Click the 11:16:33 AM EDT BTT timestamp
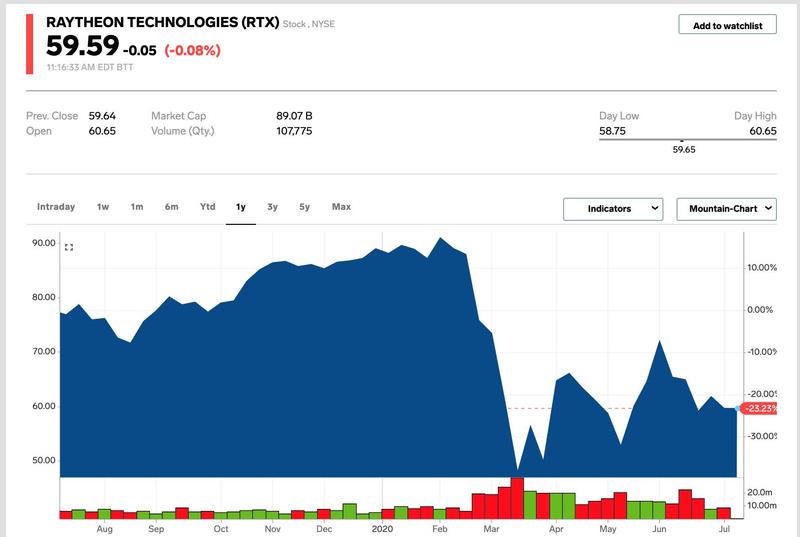Viewport: 800px width, 537px height. (90, 67)
